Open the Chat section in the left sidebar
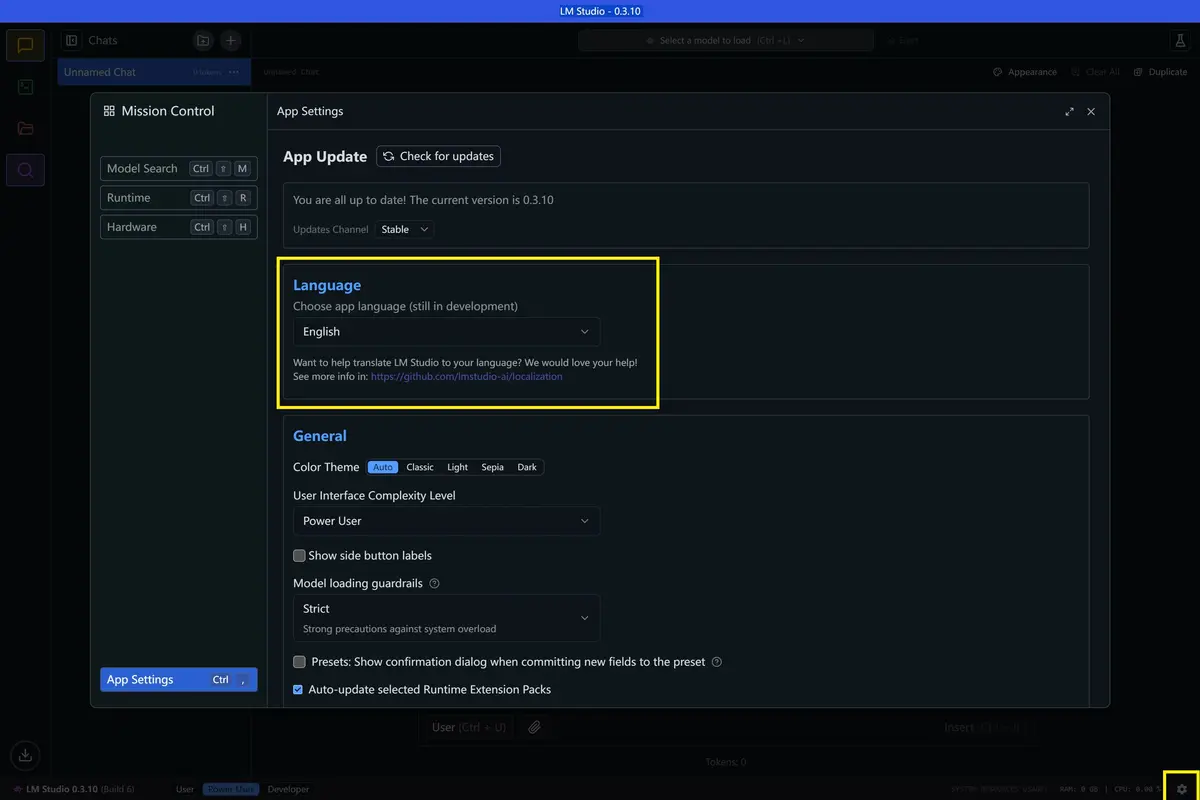The width and height of the screenshot is (1200, 800). coord(25,45)
